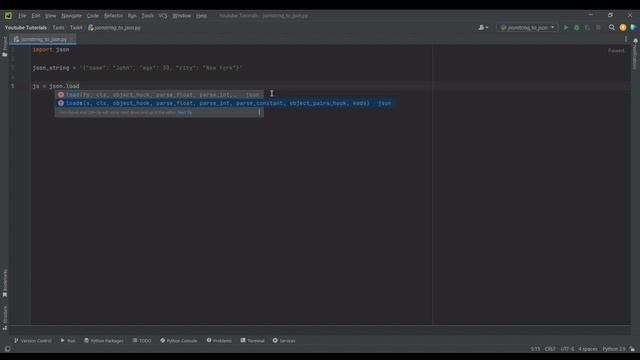This screenshot has height=360, width=640.
Task: Open the Window menu
Action: [182, 16]
